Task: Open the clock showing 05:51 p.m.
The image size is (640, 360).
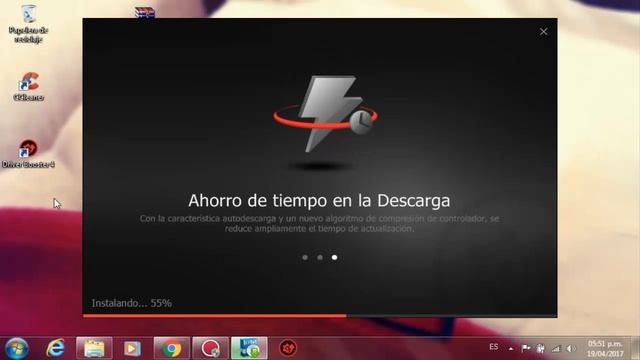Action: click(x=605, y=349)
